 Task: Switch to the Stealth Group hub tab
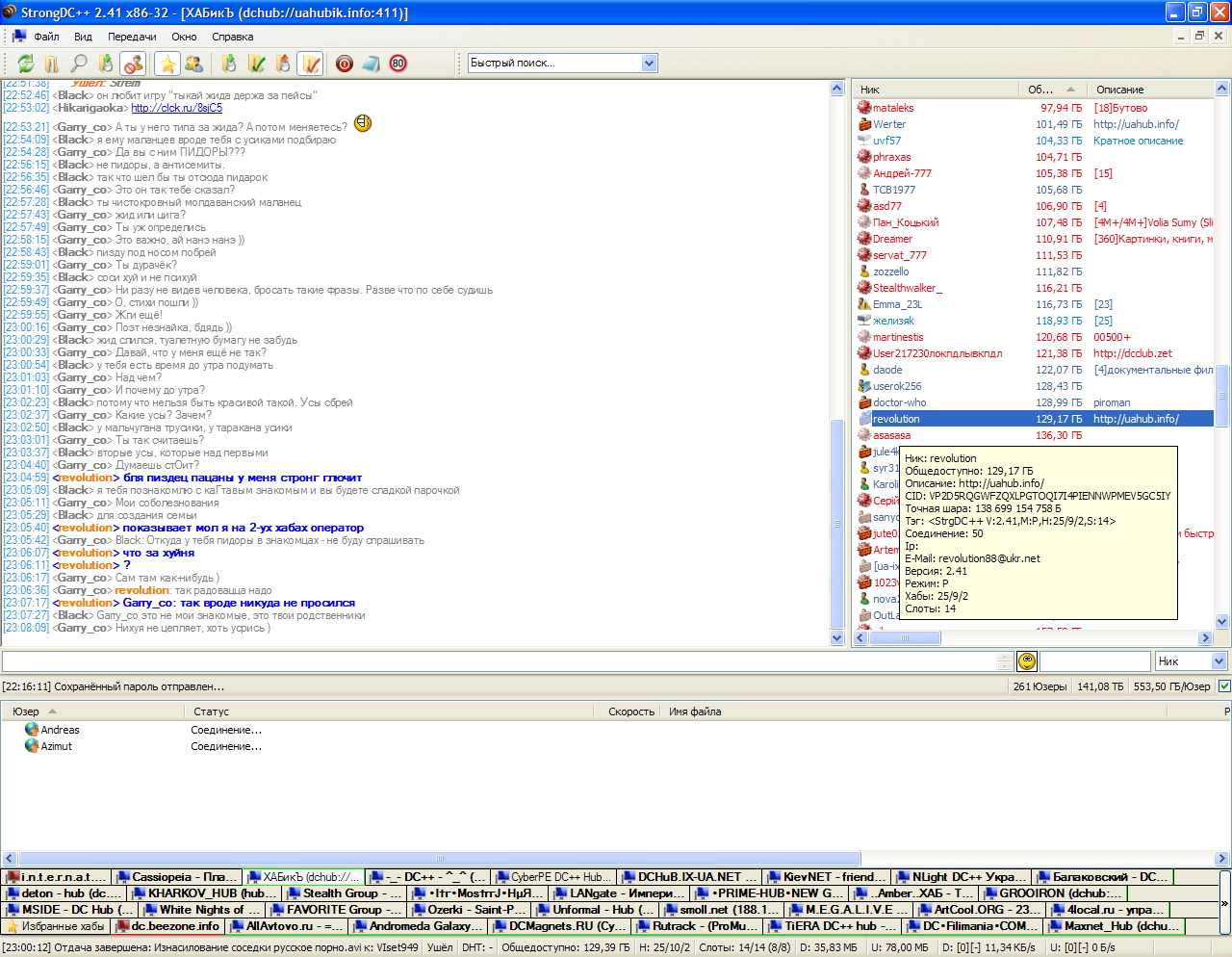(x=346, y=893)
